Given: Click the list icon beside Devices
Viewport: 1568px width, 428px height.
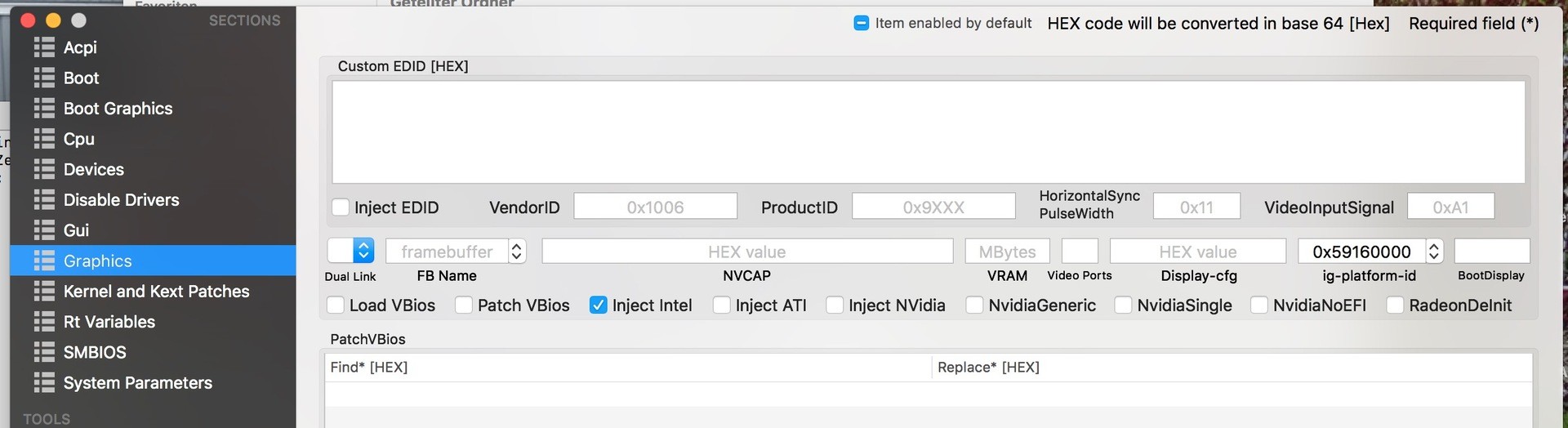Looking at the screenshot, I should coord(44,170).
